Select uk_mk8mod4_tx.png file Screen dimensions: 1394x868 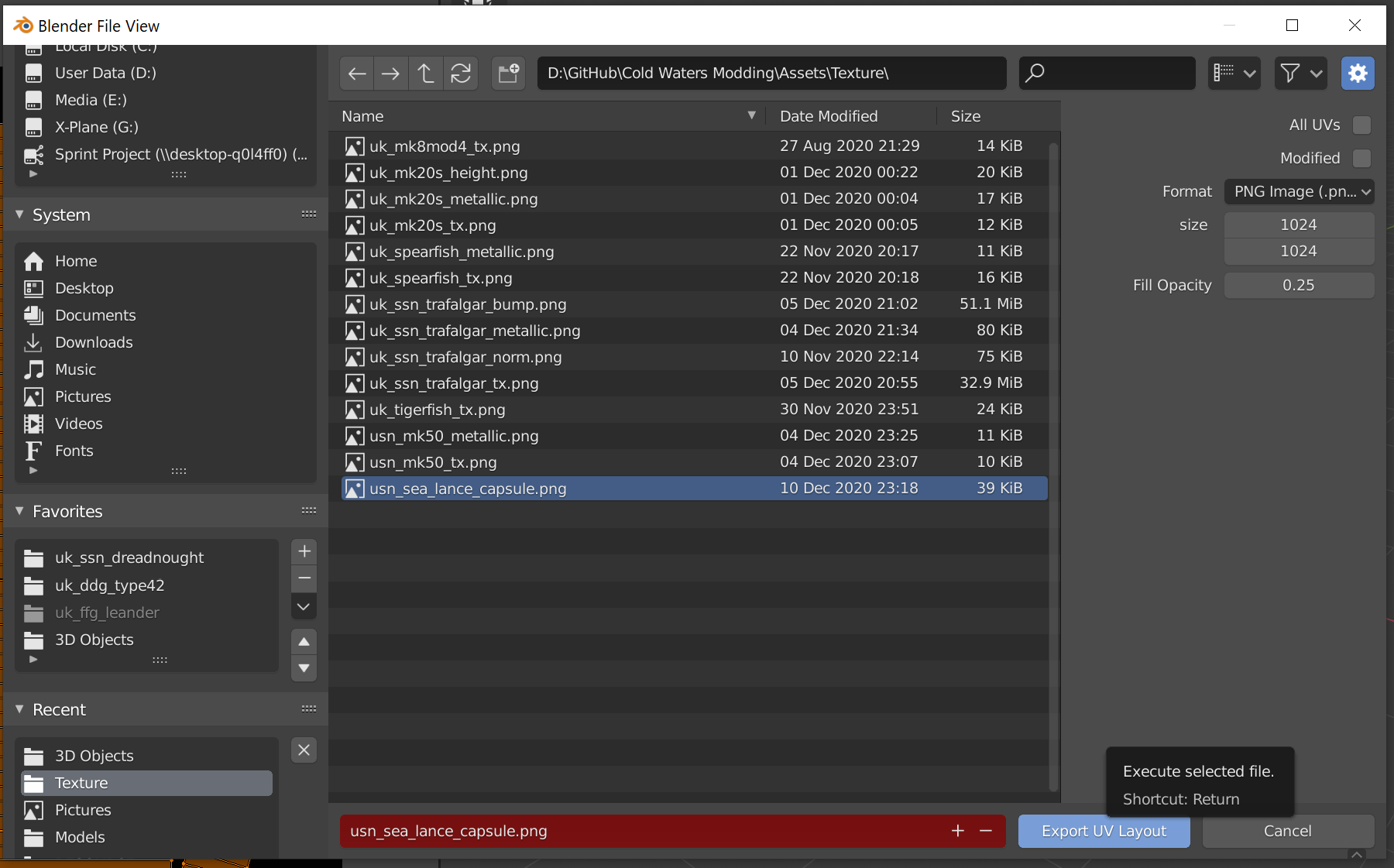click(694, 146)
